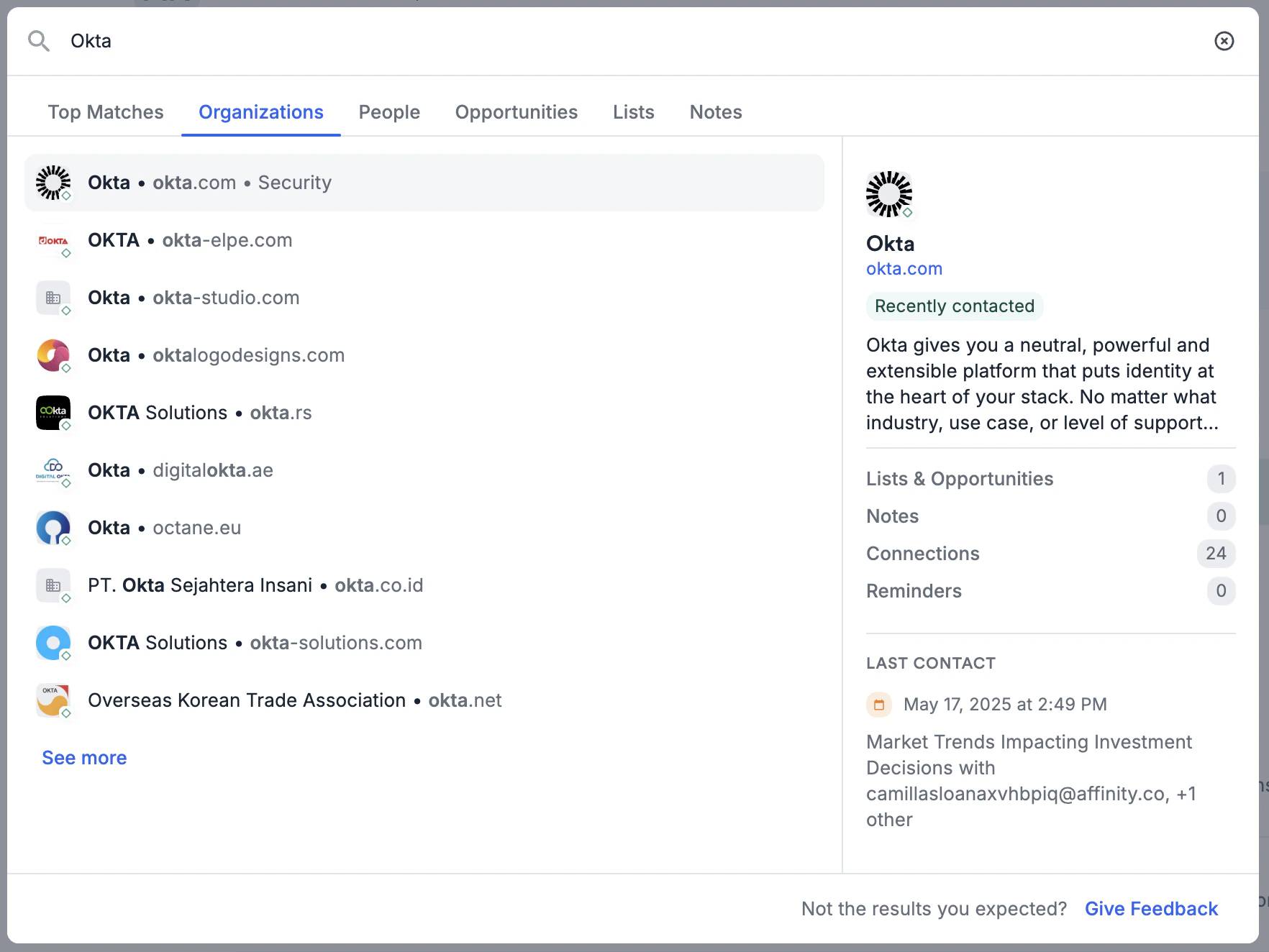Viewport: 1269px width, 952px height.
Task: Open Overseas Korean Trade Association result
Action: point(424,700)
